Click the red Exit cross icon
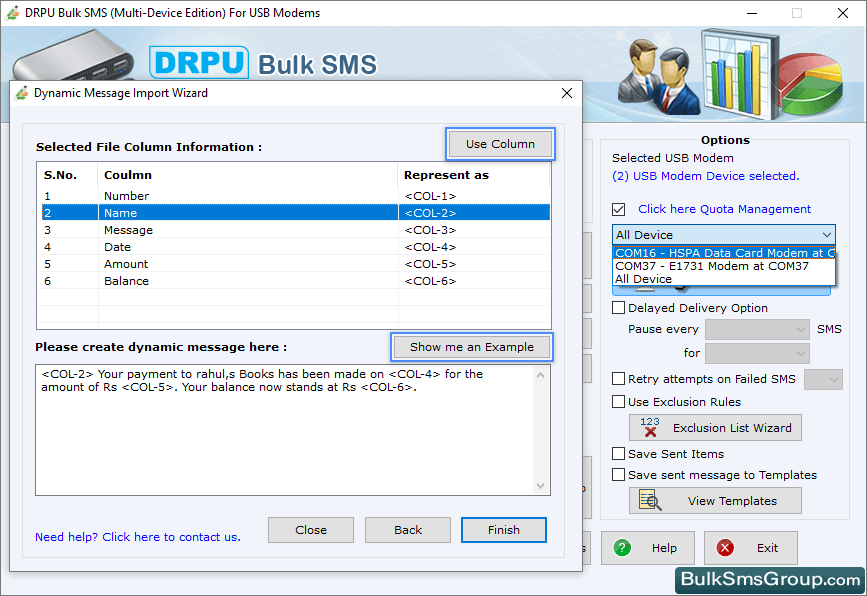Image resolution: width=867 pixels, height=596 pixels. click(725, 548)
